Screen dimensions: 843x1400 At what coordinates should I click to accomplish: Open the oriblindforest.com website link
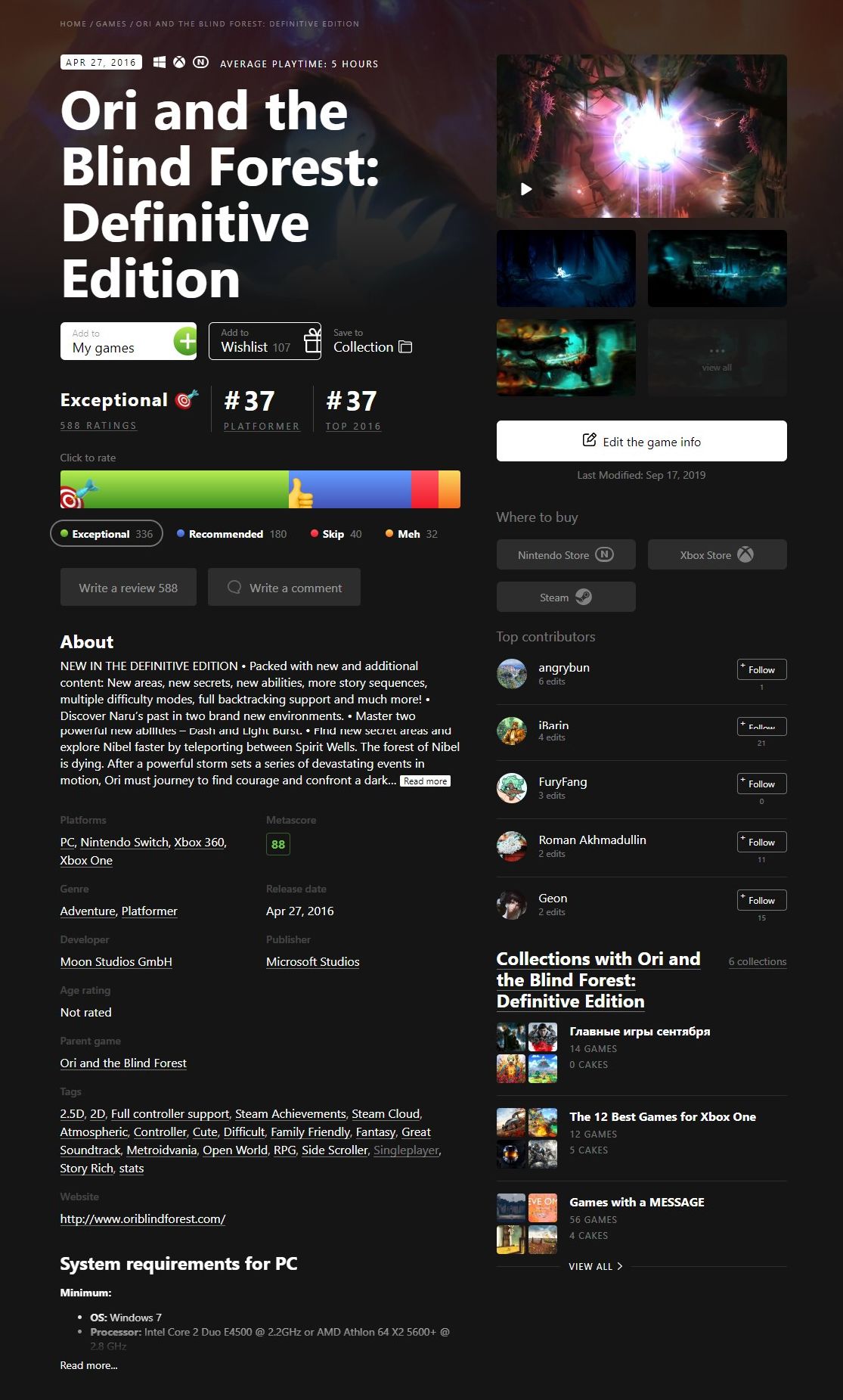143,1218
